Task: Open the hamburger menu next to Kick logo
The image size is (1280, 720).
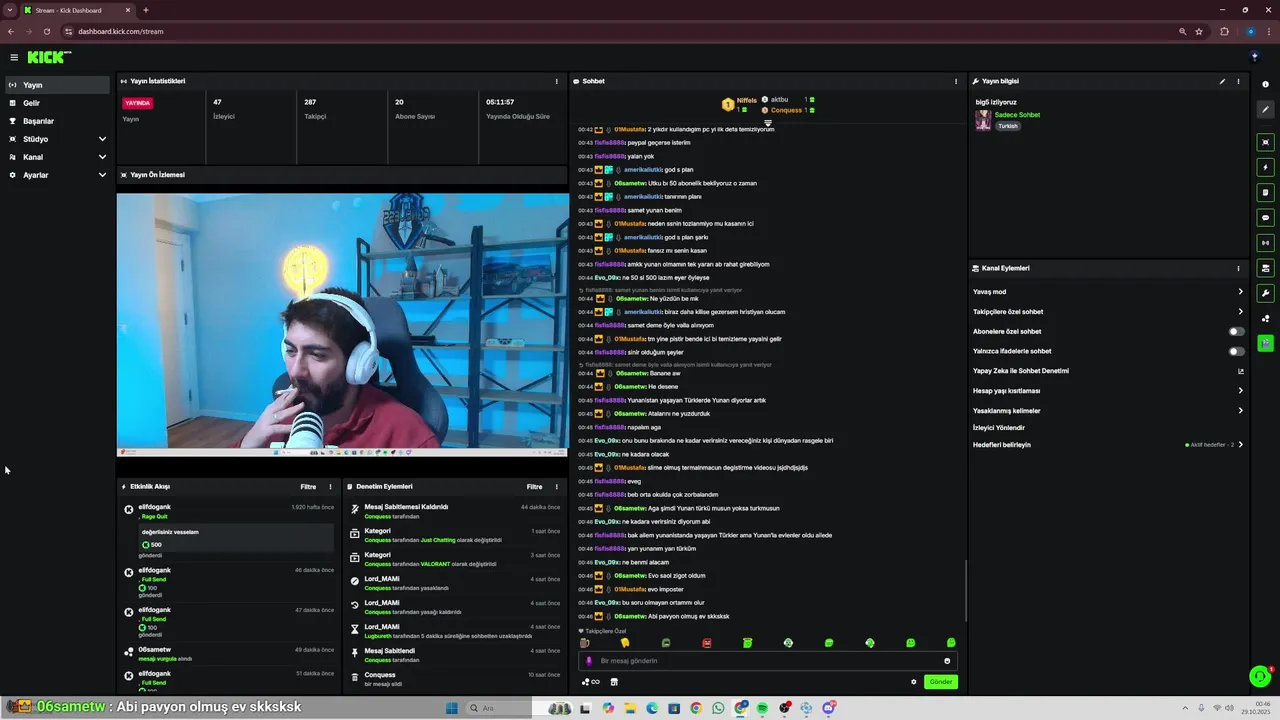Action: click(x=14, y=57)
